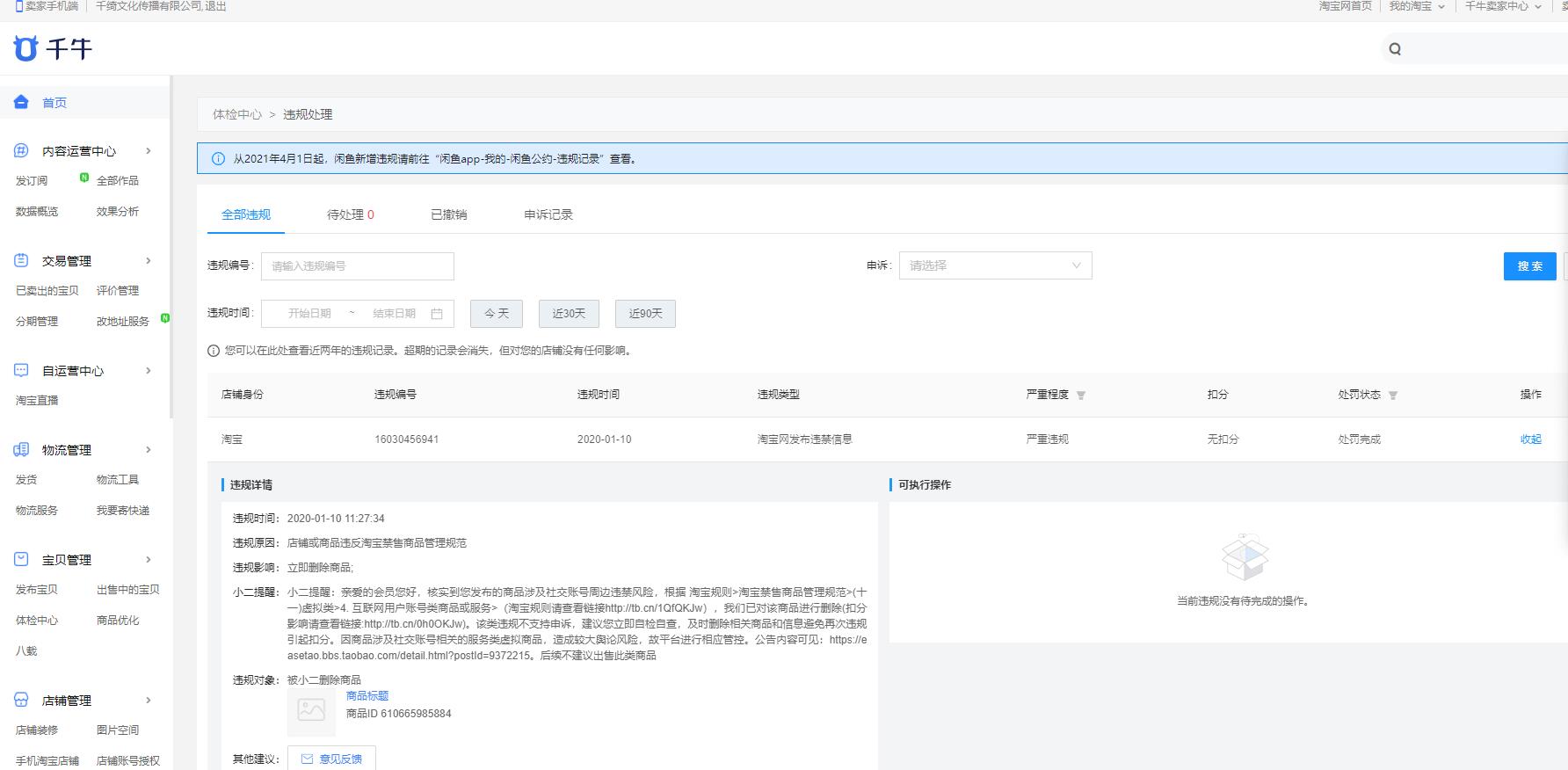Switch to the 全部违规 tab

tap(246, 214)
